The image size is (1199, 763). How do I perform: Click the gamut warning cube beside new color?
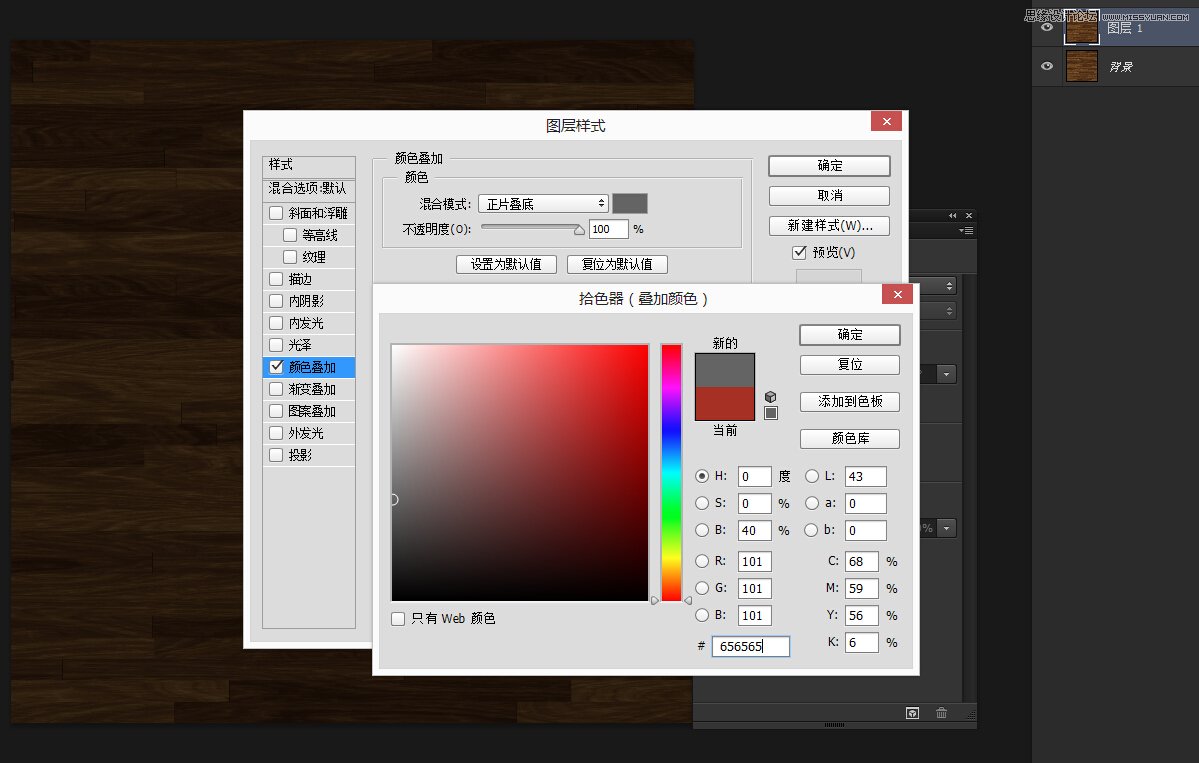tap(769, 397)
